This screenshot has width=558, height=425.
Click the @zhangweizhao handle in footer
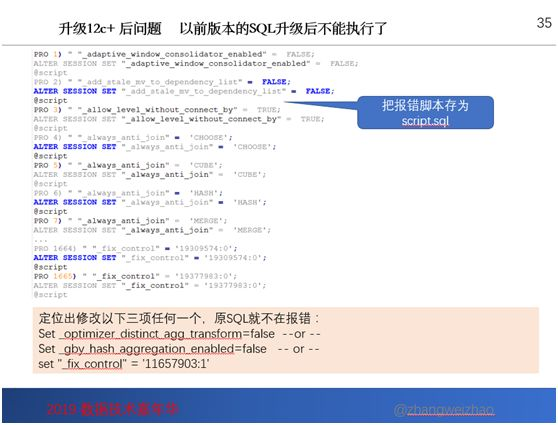[444, 410]
